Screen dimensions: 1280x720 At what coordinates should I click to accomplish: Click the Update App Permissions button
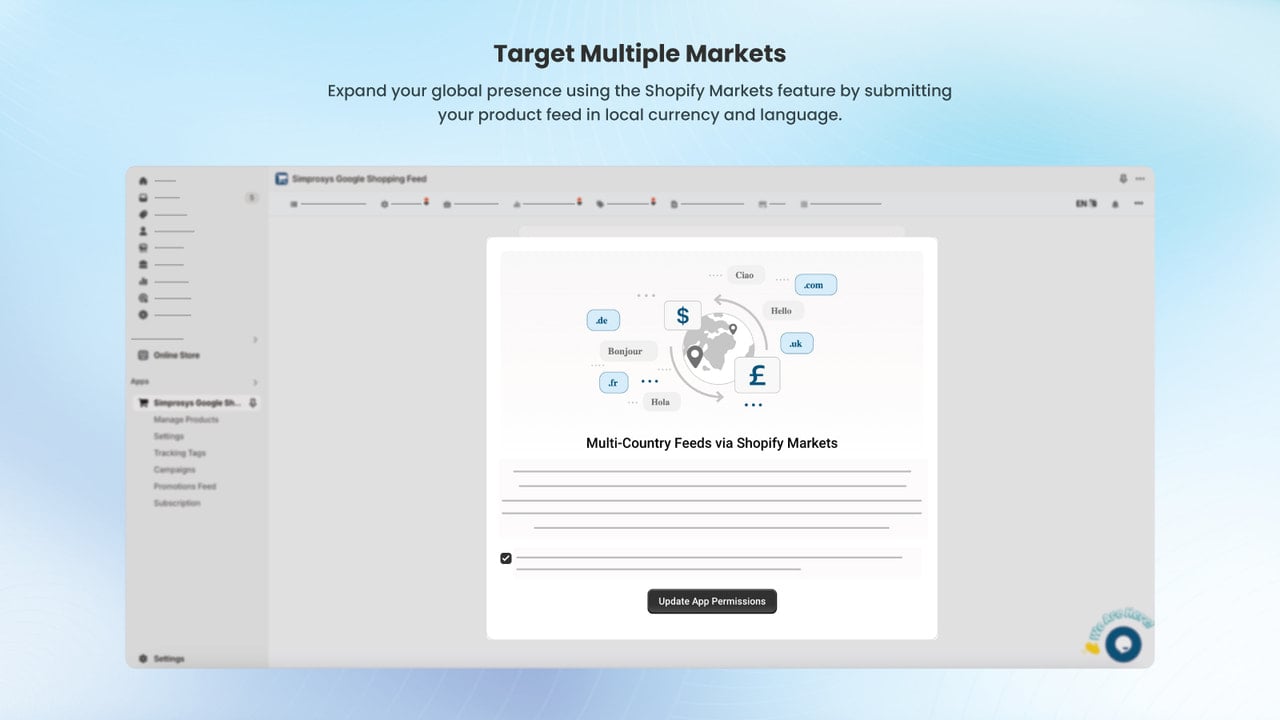(x=712, y=601)
